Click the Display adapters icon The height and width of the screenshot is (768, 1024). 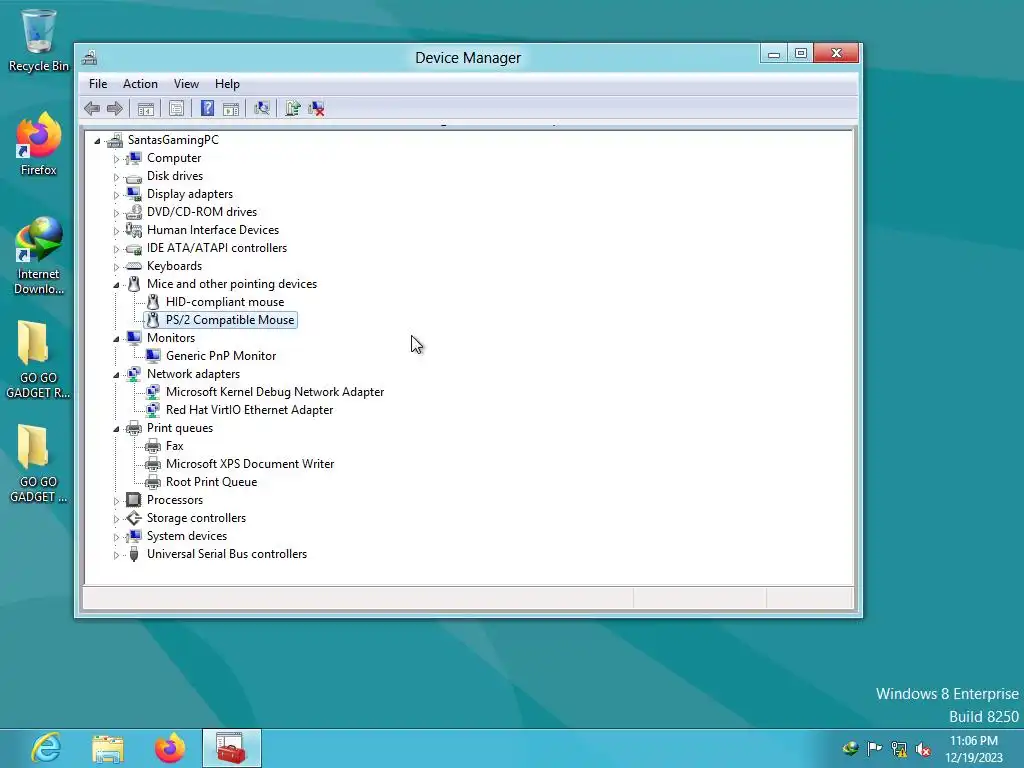pos(134,194)
